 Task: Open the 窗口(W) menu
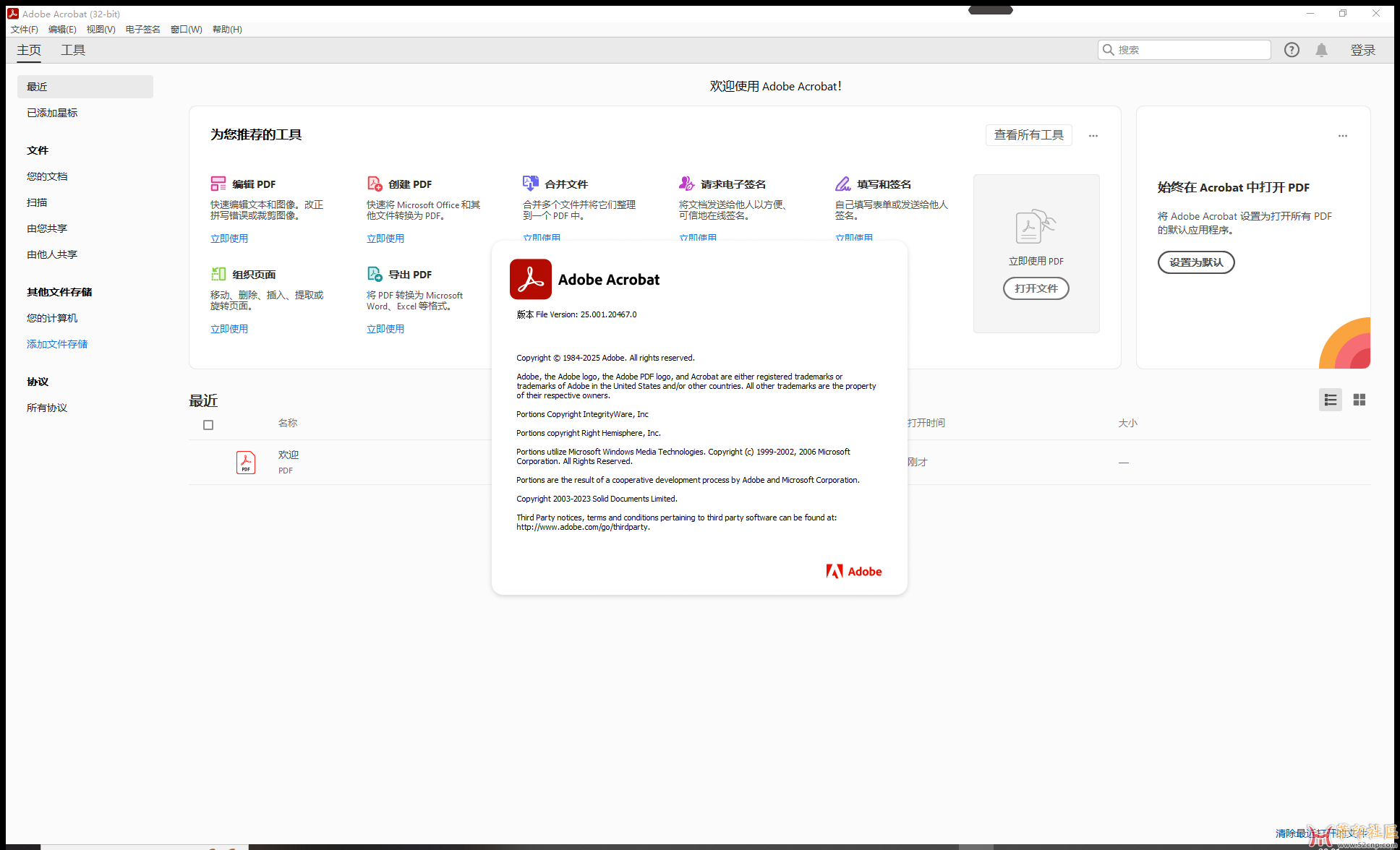[x=186, y=30]
